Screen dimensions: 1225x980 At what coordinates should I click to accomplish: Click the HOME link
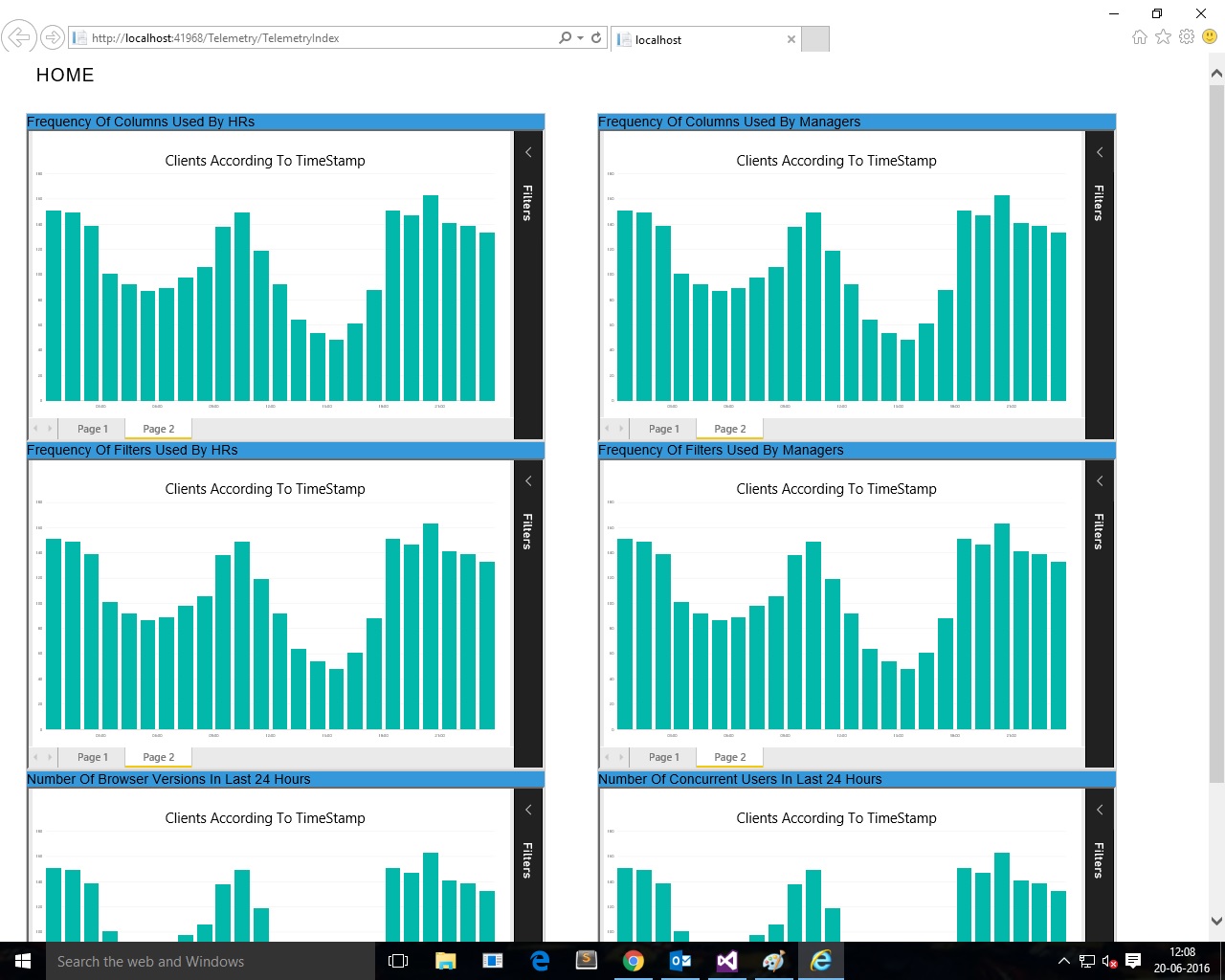point(65,75)
